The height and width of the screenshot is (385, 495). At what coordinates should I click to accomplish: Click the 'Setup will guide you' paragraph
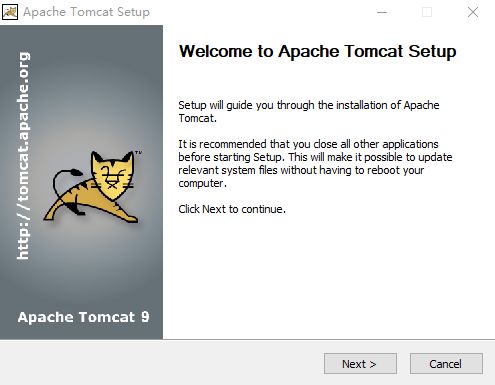[309, 111]
